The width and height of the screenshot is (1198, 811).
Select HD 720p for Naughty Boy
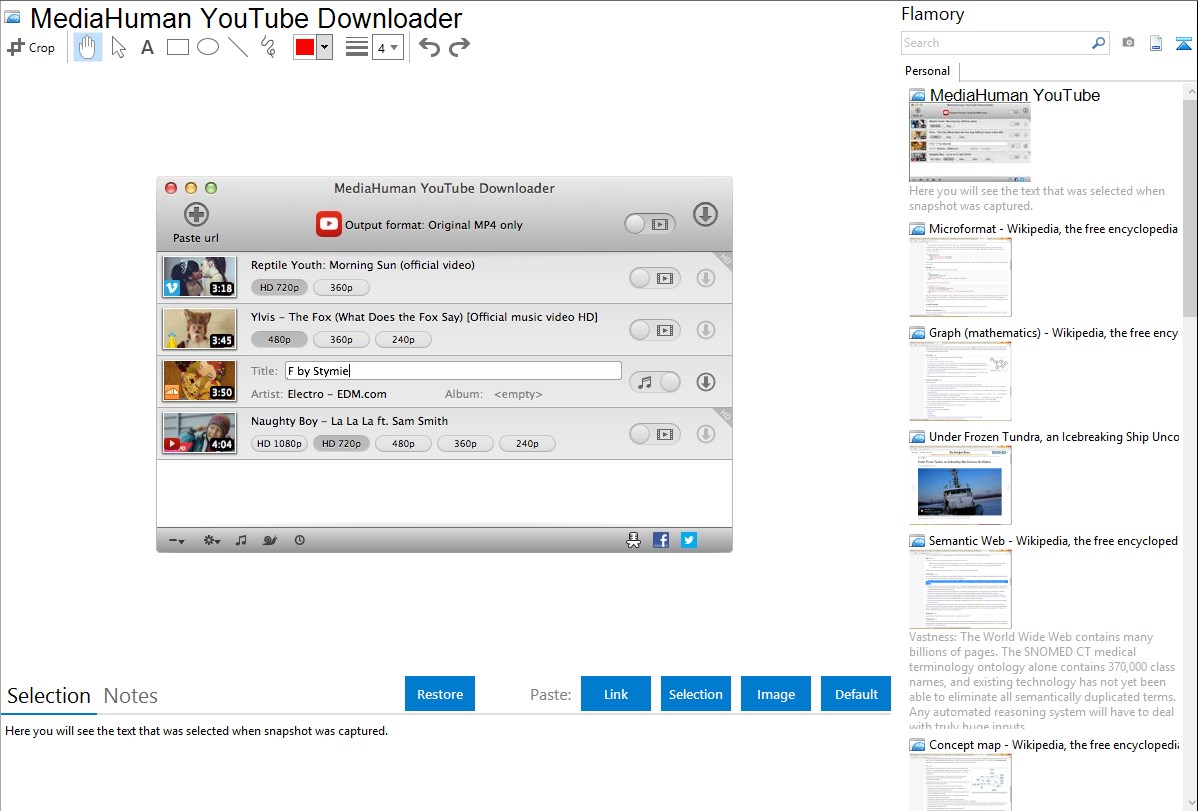pyautogui.click(x=341, y=443)
